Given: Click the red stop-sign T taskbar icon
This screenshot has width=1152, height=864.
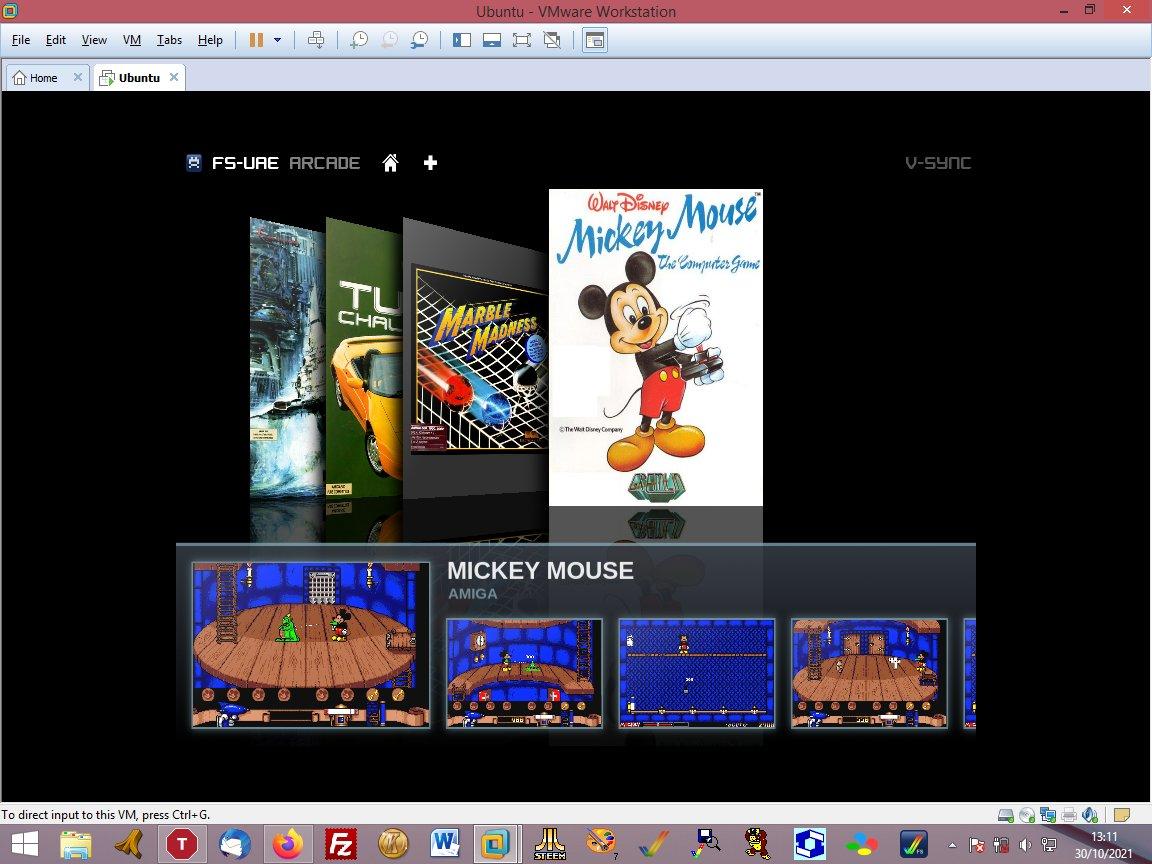Looking at the screenshot, I should pyautogui.click(x=182, y=844).
